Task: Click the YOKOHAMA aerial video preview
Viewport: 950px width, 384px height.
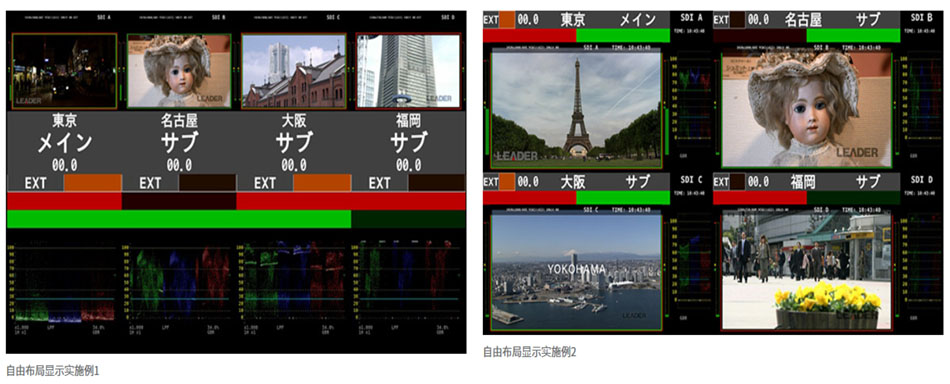Action: point(576,271)
